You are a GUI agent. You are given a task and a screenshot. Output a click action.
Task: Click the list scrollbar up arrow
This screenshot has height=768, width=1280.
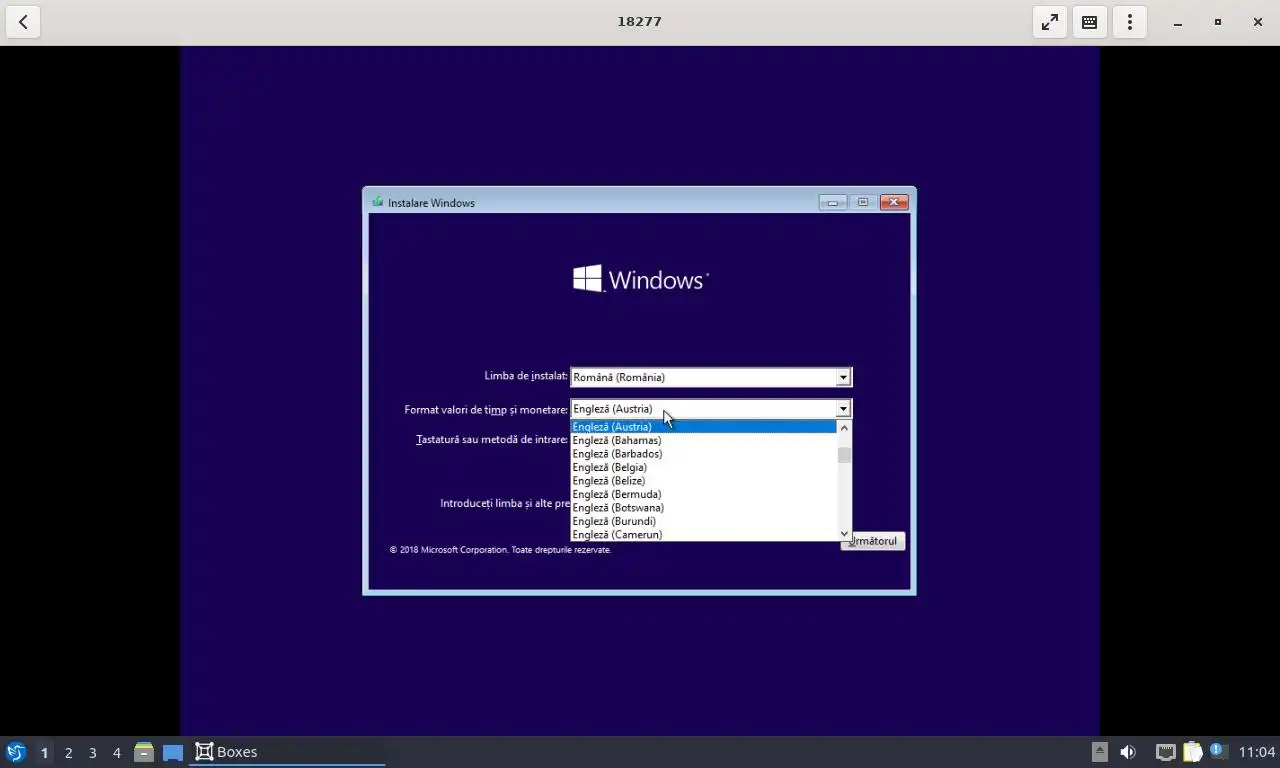pyautogui.click(x=844, y=427)
